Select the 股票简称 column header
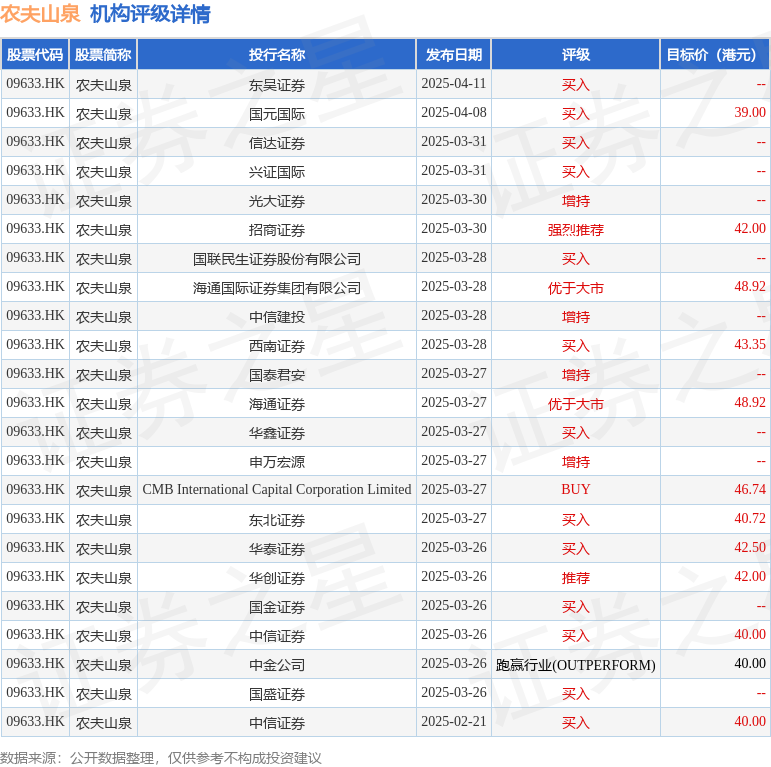 (x=103, y=55)
